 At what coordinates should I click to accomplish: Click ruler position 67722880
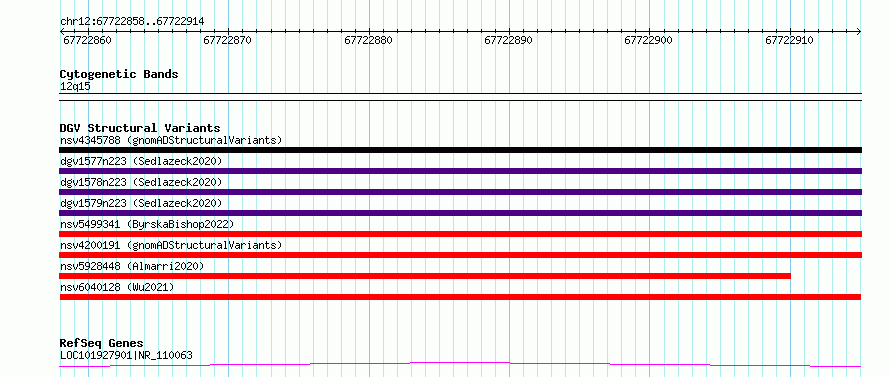368,40
